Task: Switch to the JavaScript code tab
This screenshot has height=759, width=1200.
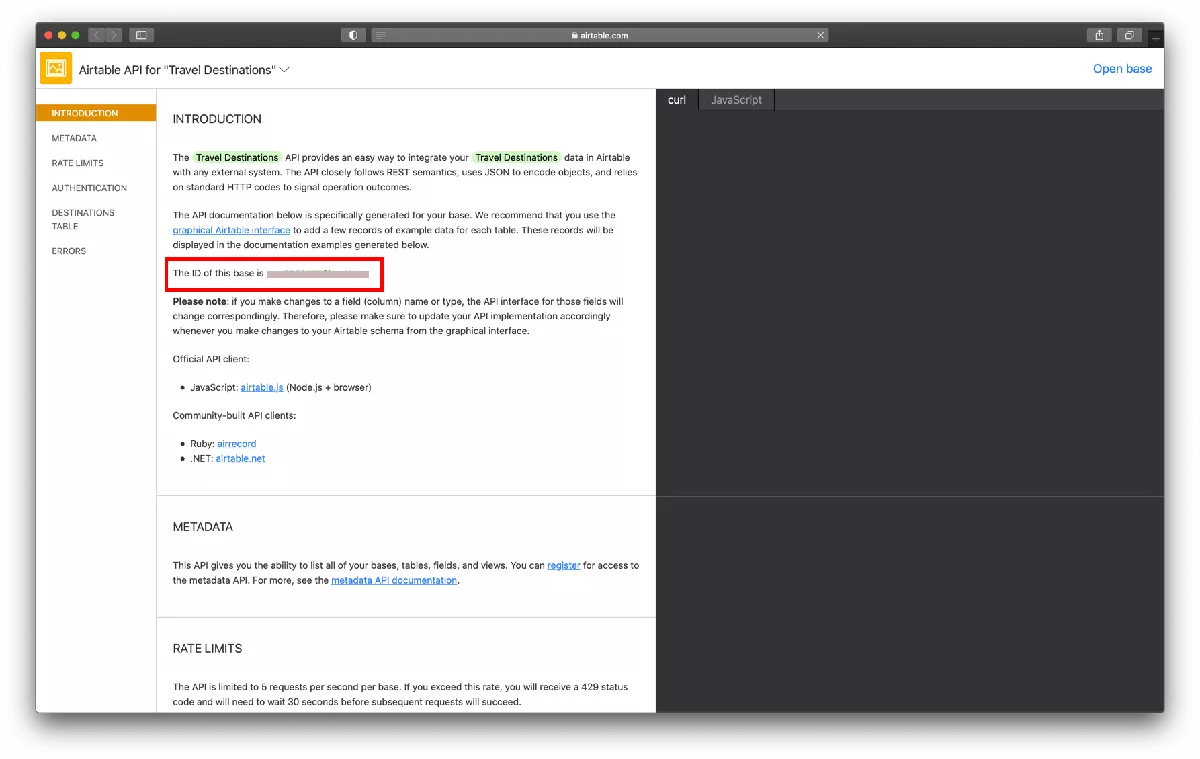Action: click(x=736, y=100)
